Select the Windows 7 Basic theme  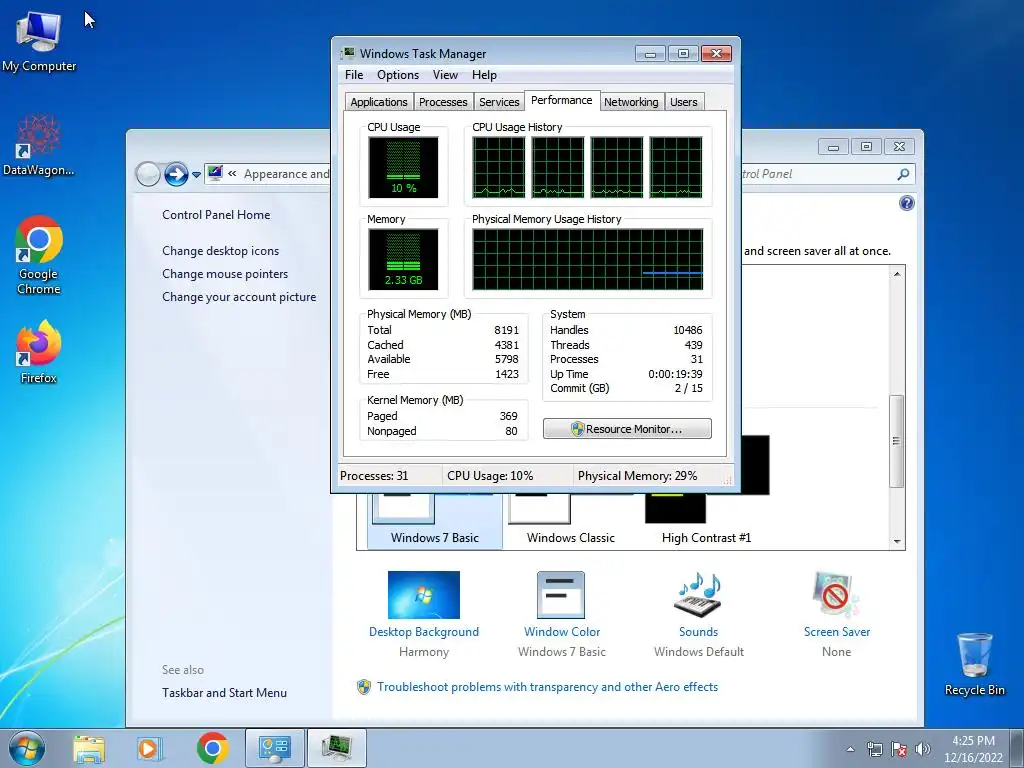click(x=434, y=521)
